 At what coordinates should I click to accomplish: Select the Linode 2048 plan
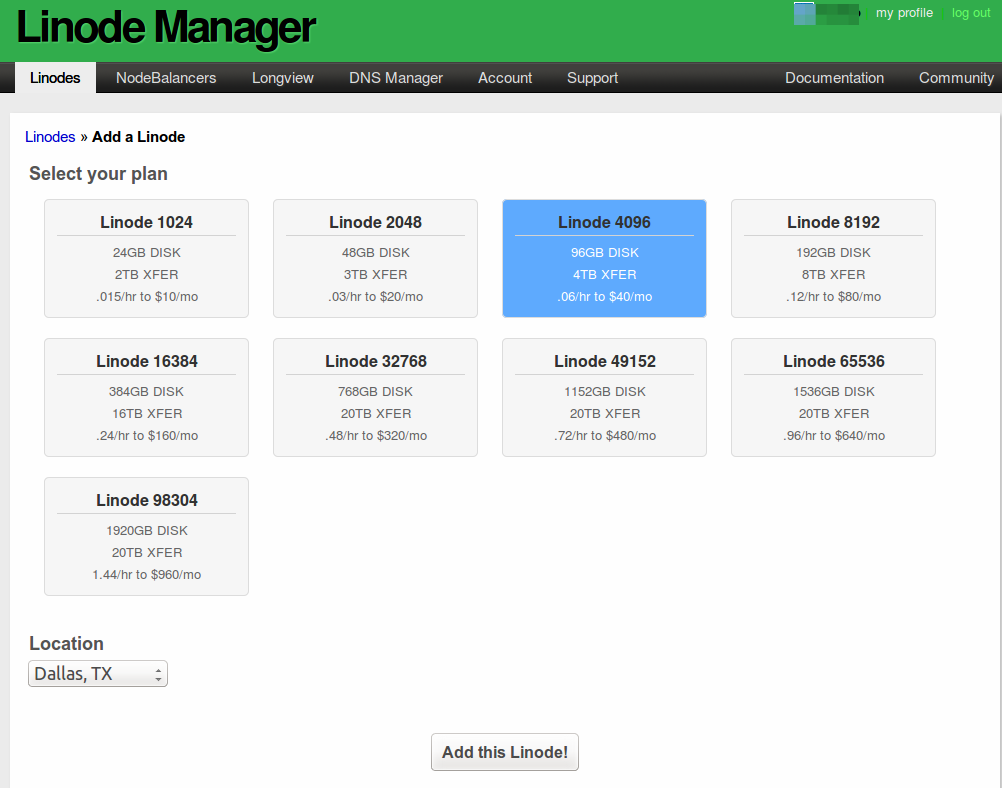[x=375, y=258]
